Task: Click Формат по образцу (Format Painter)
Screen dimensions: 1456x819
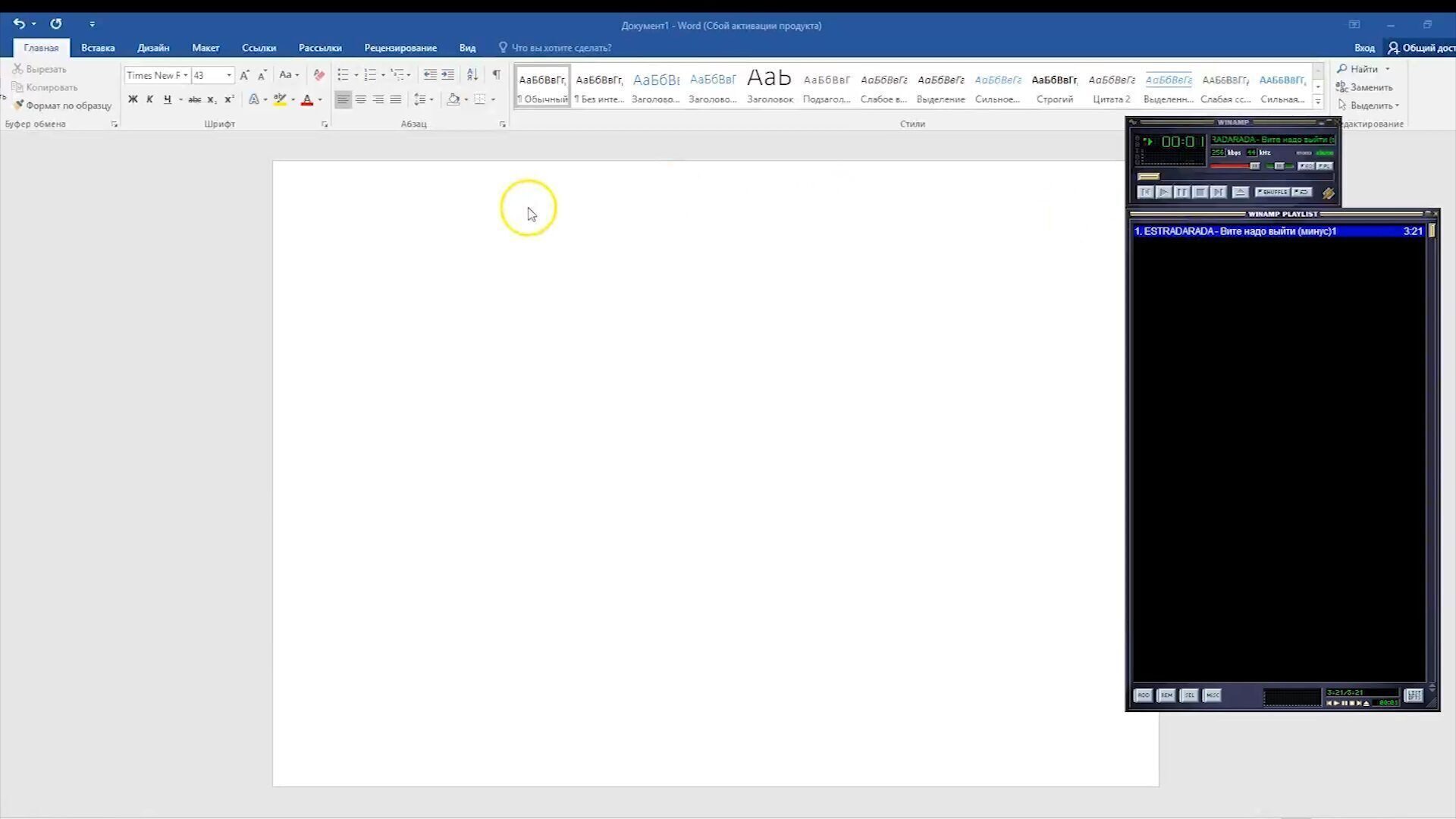Action: 62,105
